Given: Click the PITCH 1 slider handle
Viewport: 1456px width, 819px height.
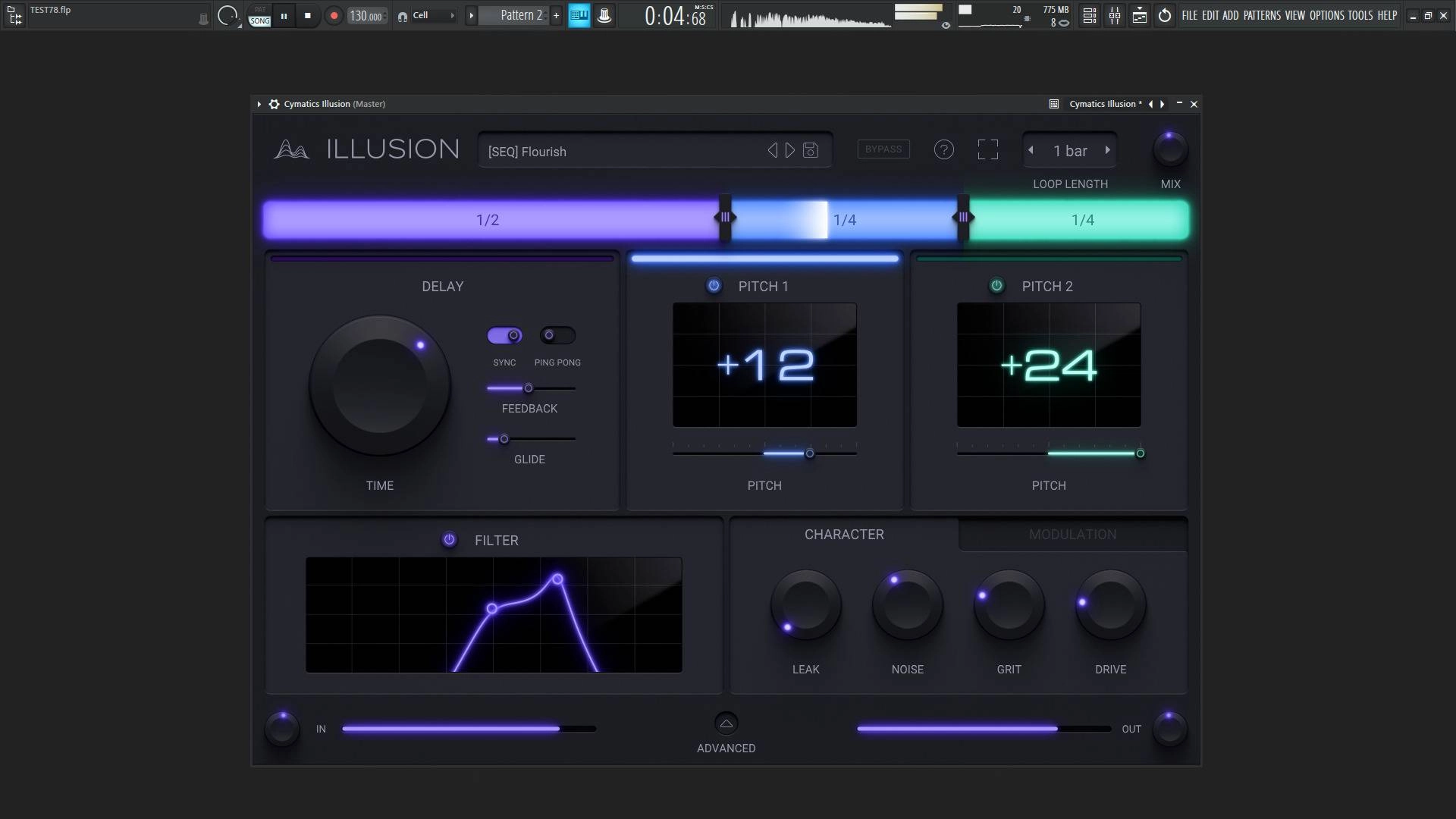Looking at the screenshot, I should pos(810,453).
